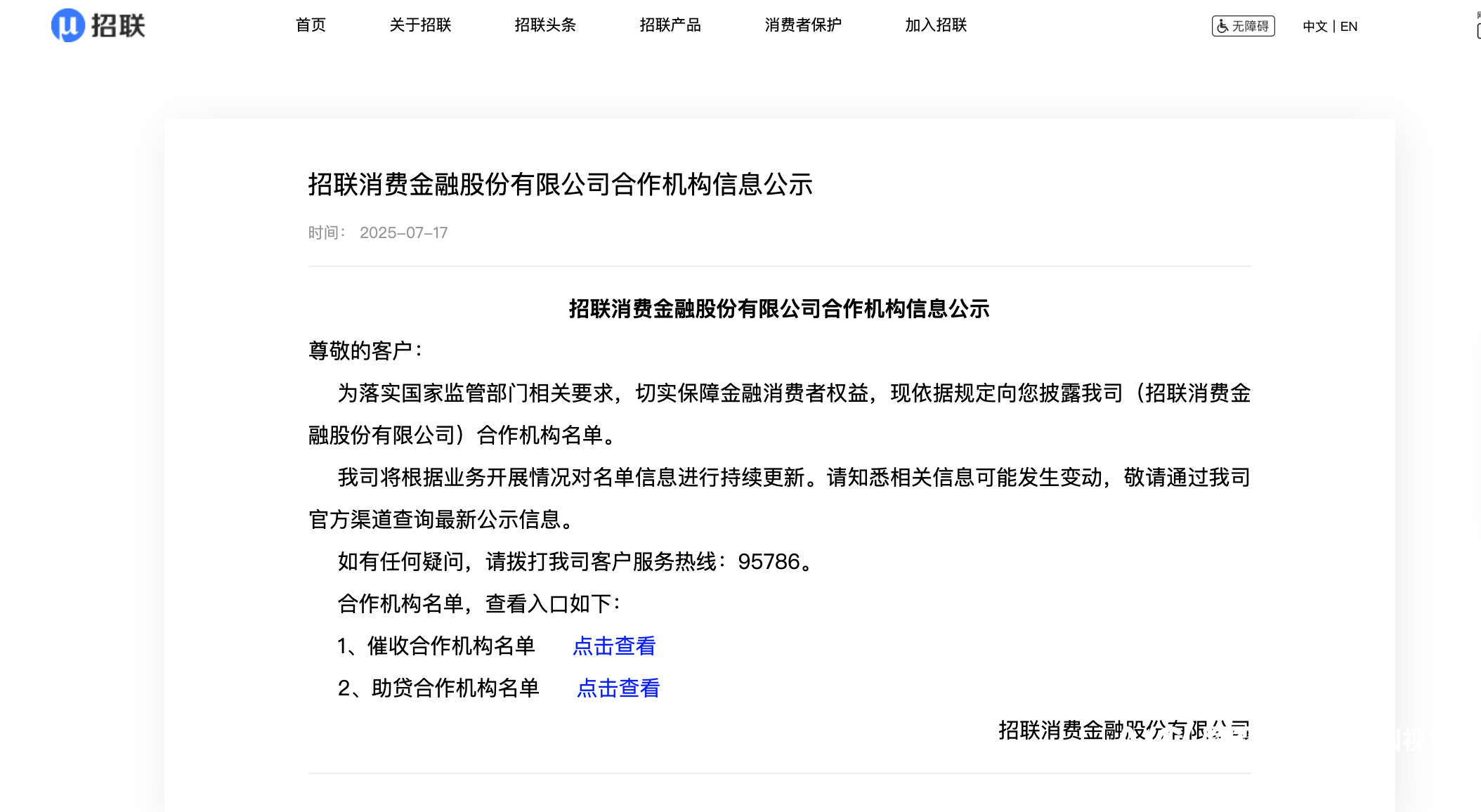Click the 2、助贷合作机构名单 label
Viewport: 1481px width, 812px height.
pos(438,688)
